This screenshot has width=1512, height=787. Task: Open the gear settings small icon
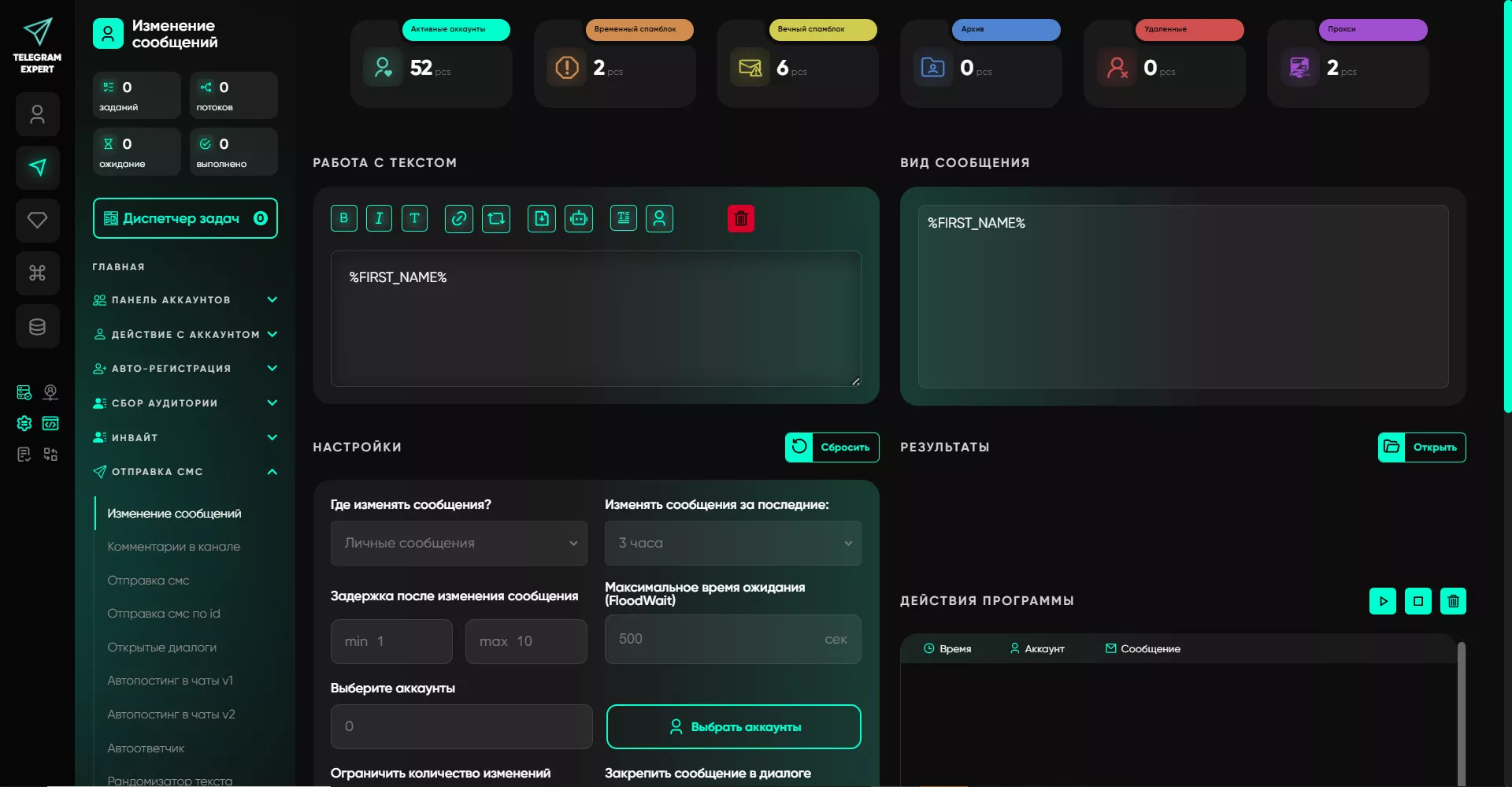[24, 423]
